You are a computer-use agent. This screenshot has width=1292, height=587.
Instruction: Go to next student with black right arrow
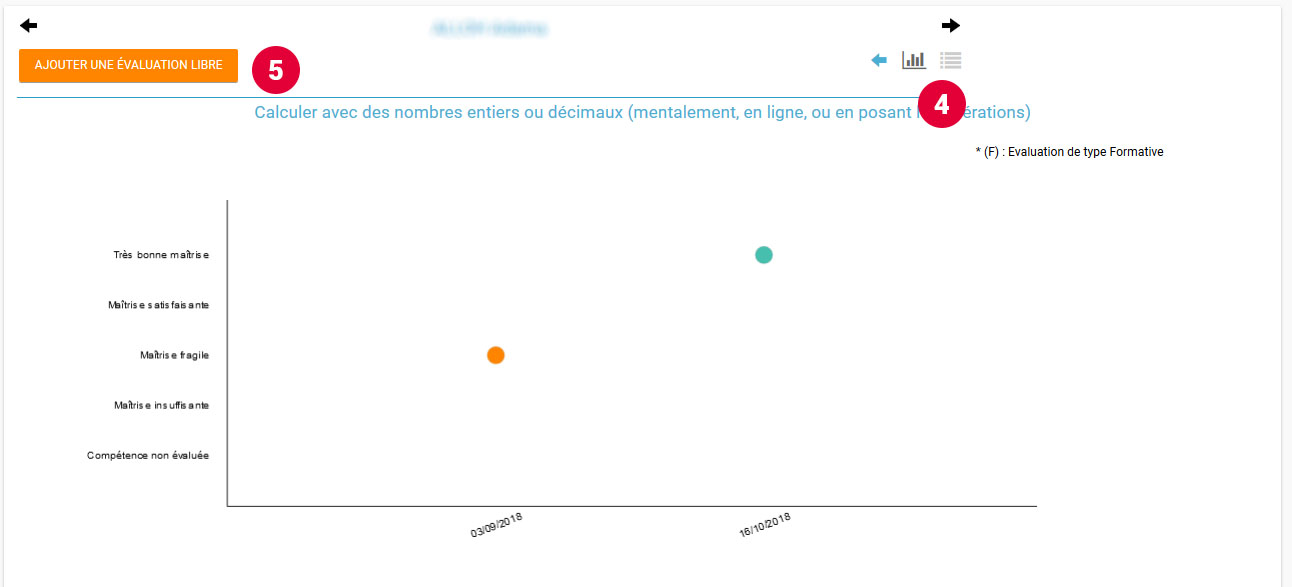tap(950, 26)
